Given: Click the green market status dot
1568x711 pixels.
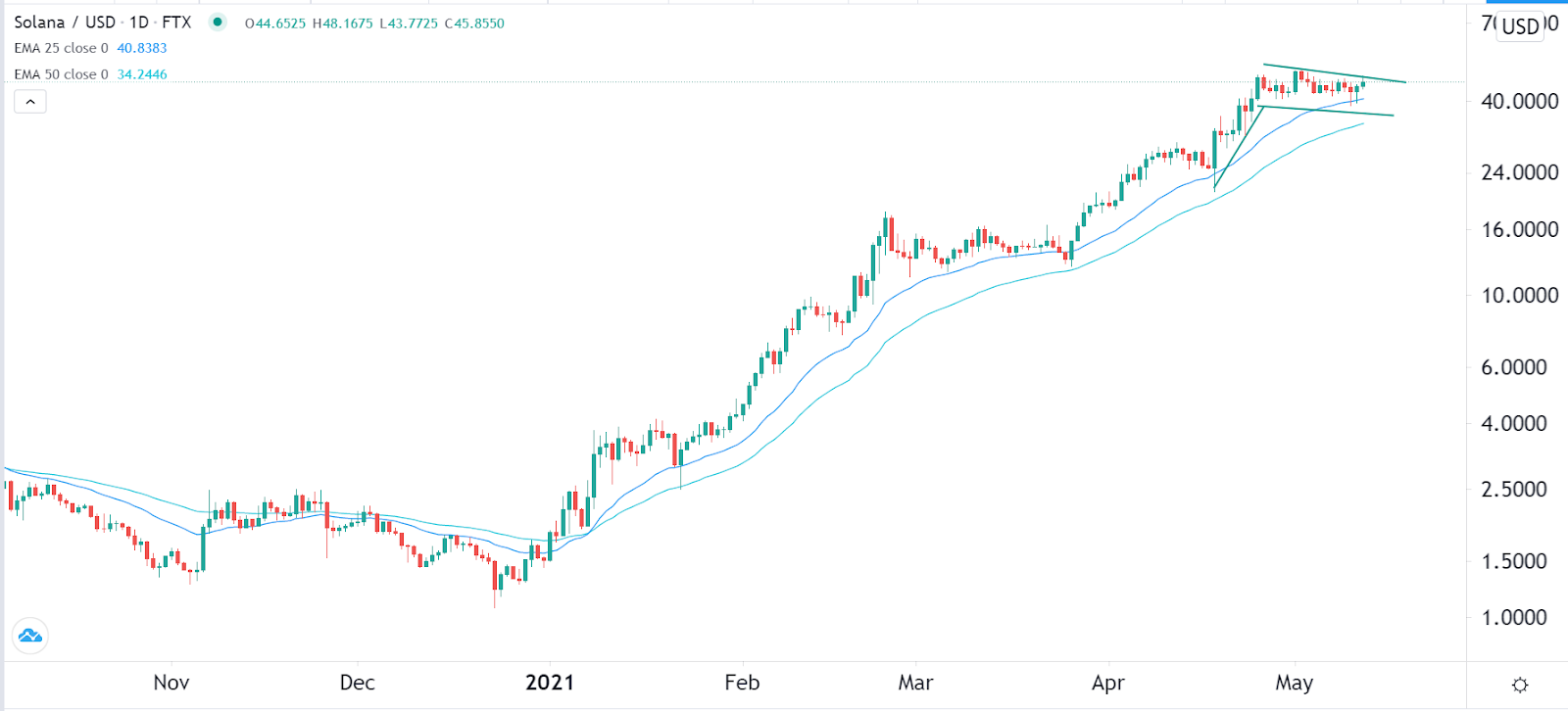Looking at the screenshot, I should pyautogui.click(x=218, y=22).
